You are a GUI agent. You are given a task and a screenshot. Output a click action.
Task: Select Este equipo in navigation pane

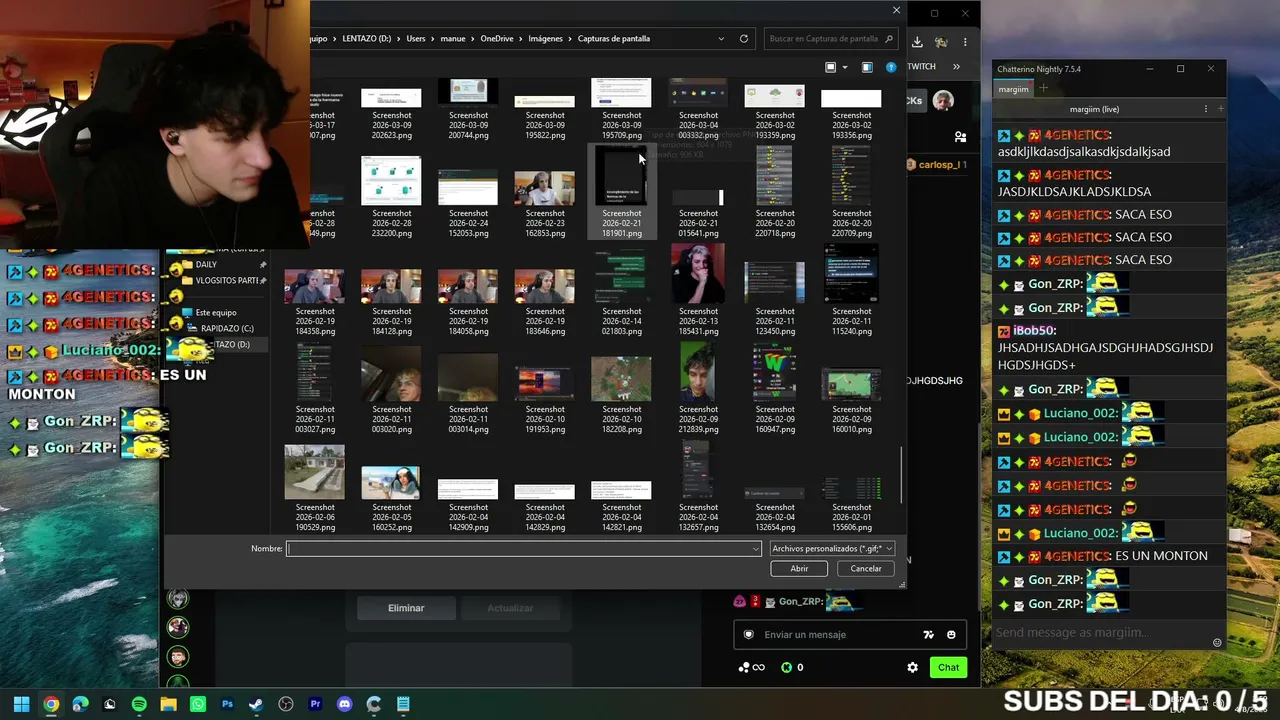pos(216,312)
